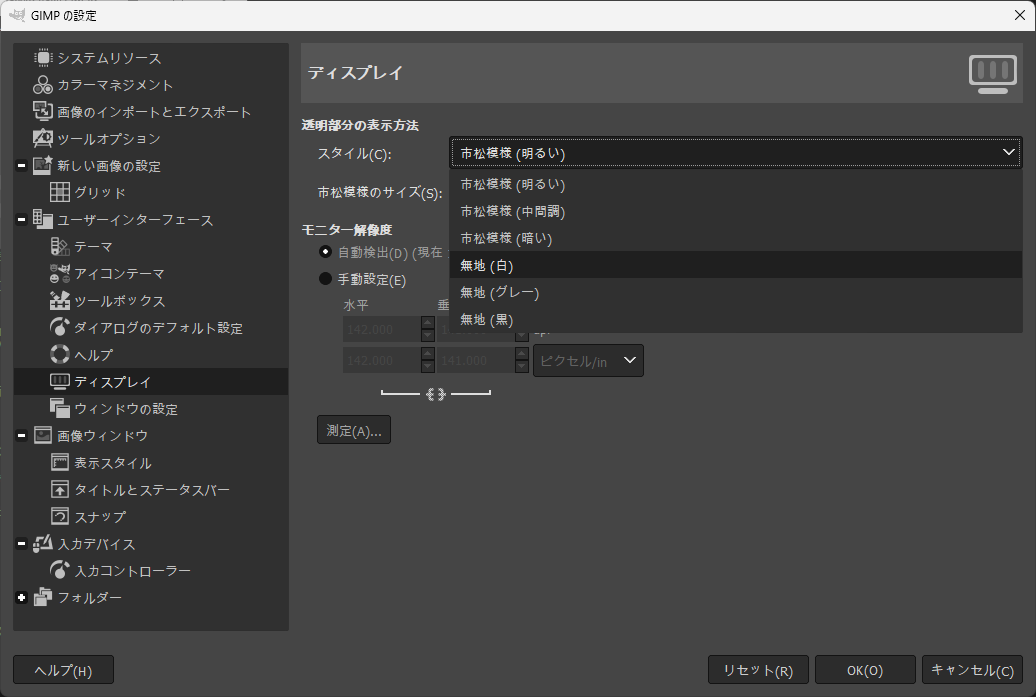Screen dimensions: 1036x697
Task: Click the グリッド grid icon
Action: coord(59,192)
